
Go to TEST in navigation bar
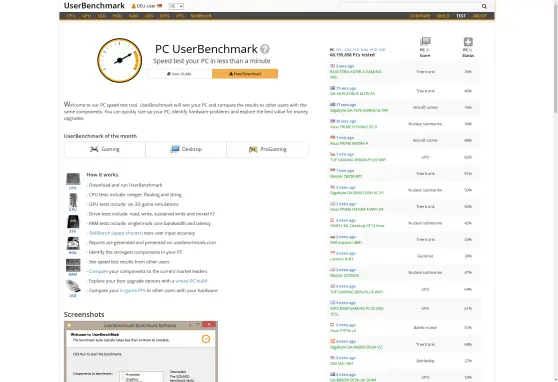(x=461, y=16)
